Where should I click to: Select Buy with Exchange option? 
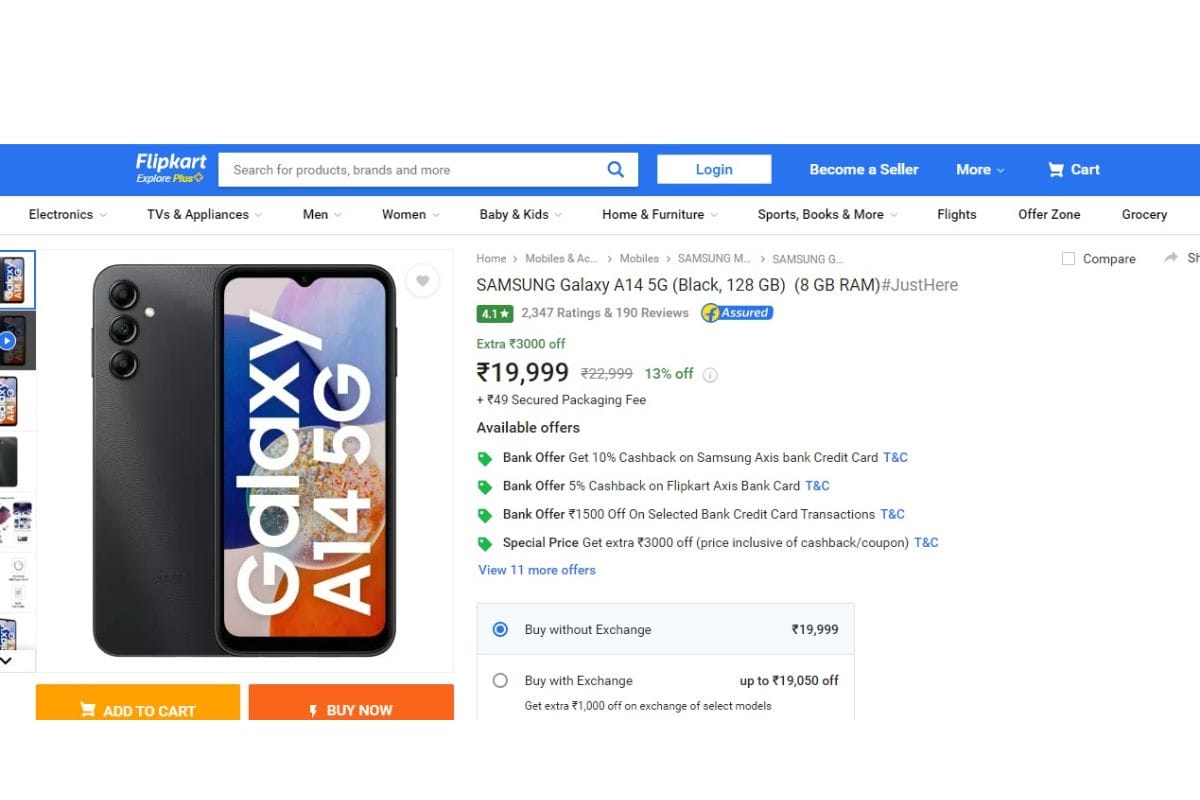(x=500, y=681)
